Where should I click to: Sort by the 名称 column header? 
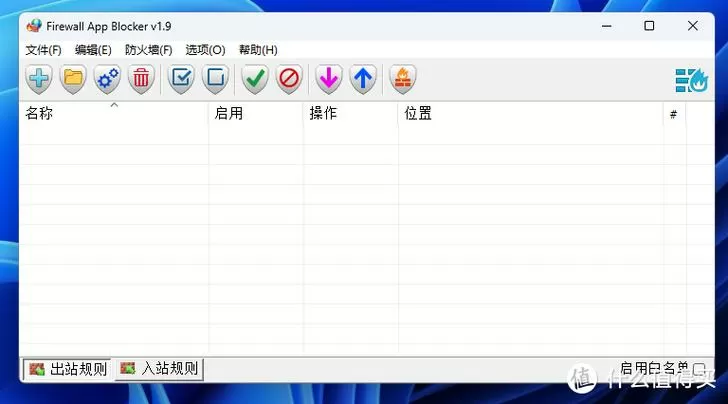tap(114, 113)
